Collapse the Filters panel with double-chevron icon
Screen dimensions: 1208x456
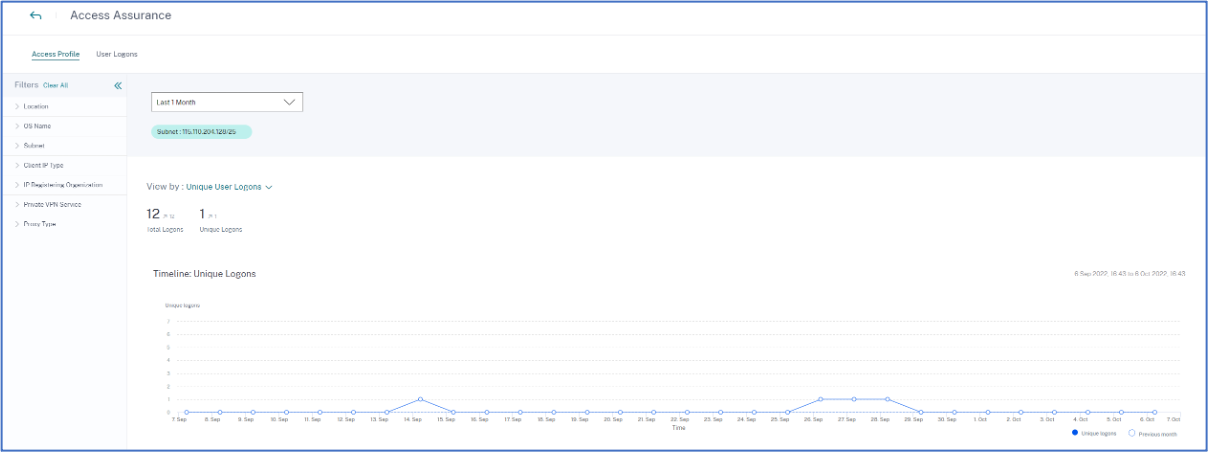click(x=118, y=86)
